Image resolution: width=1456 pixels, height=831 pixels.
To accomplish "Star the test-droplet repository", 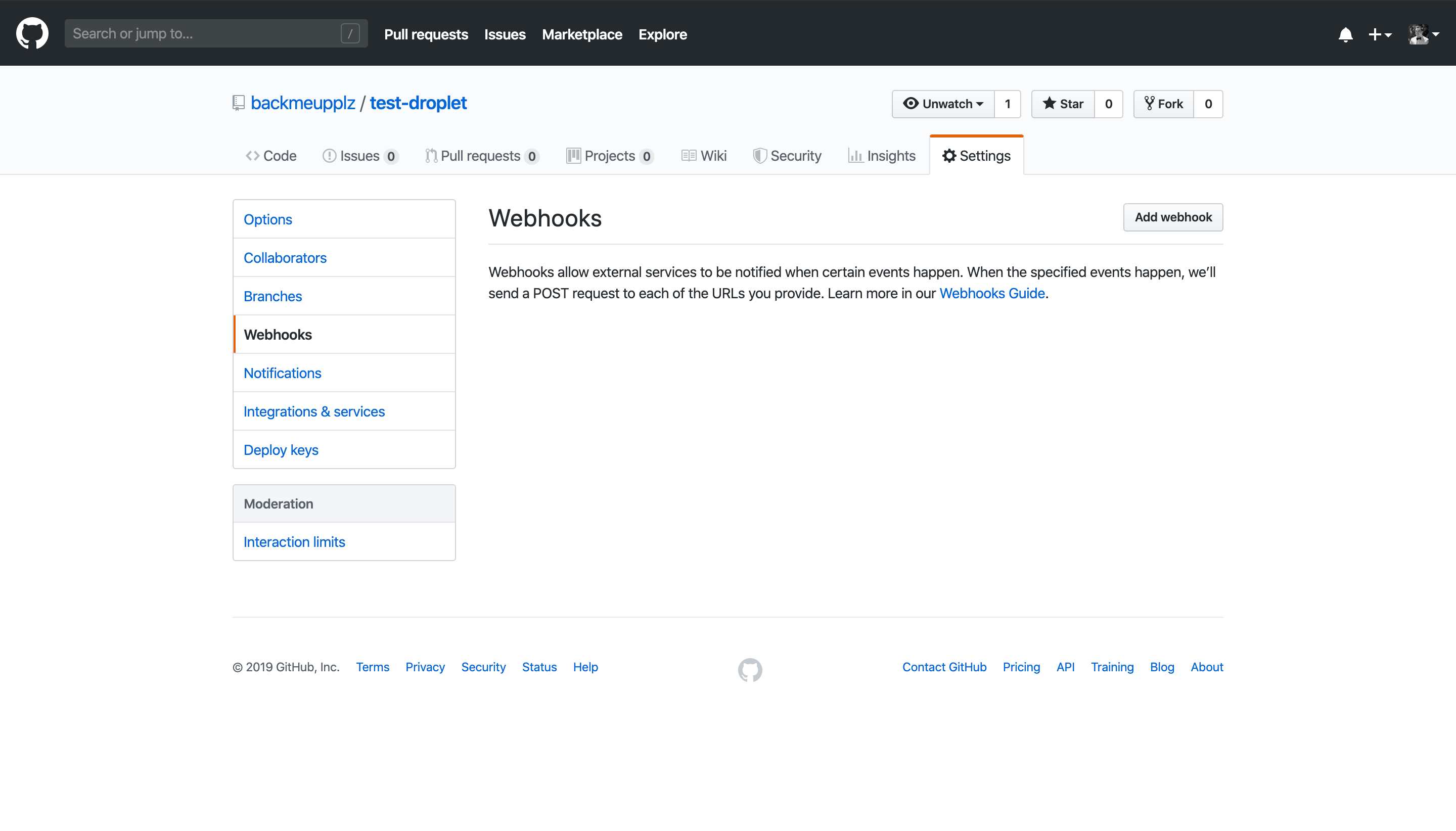I will click(1063, 104).
